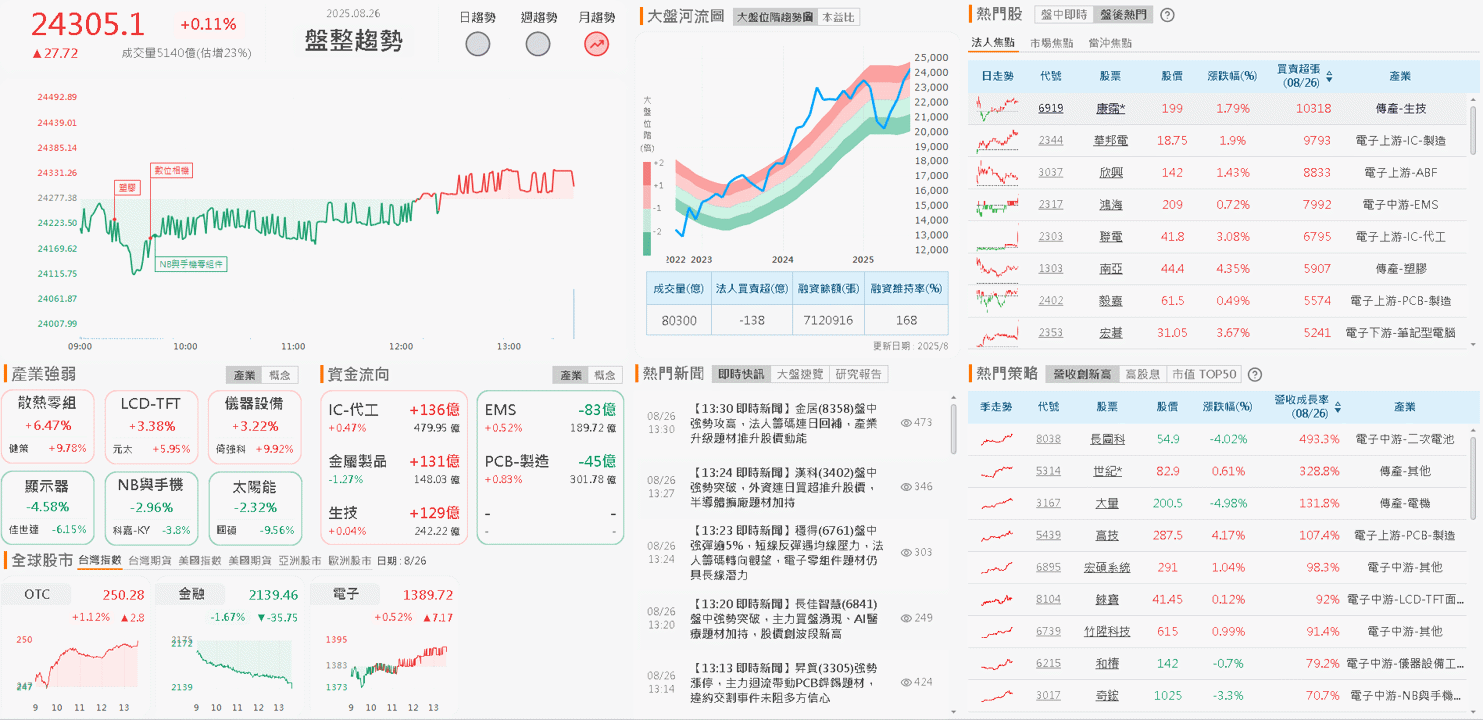The width and height of the screenshot is (1483, 720).
Task: Open the 金融 index card
Action: point(229,646)
